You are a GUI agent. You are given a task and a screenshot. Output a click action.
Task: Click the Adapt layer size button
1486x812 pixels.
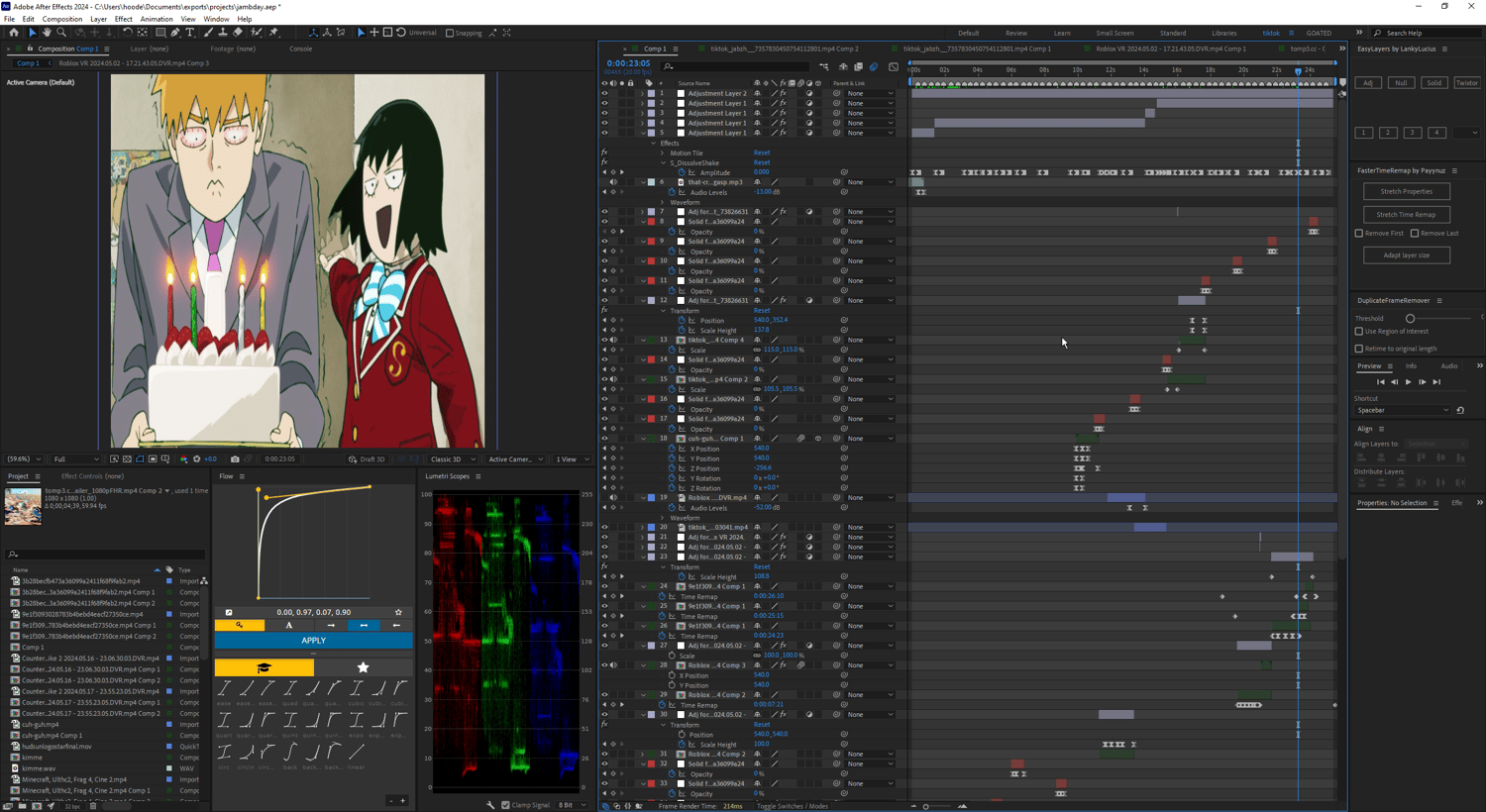click(x=1406, y=255)
